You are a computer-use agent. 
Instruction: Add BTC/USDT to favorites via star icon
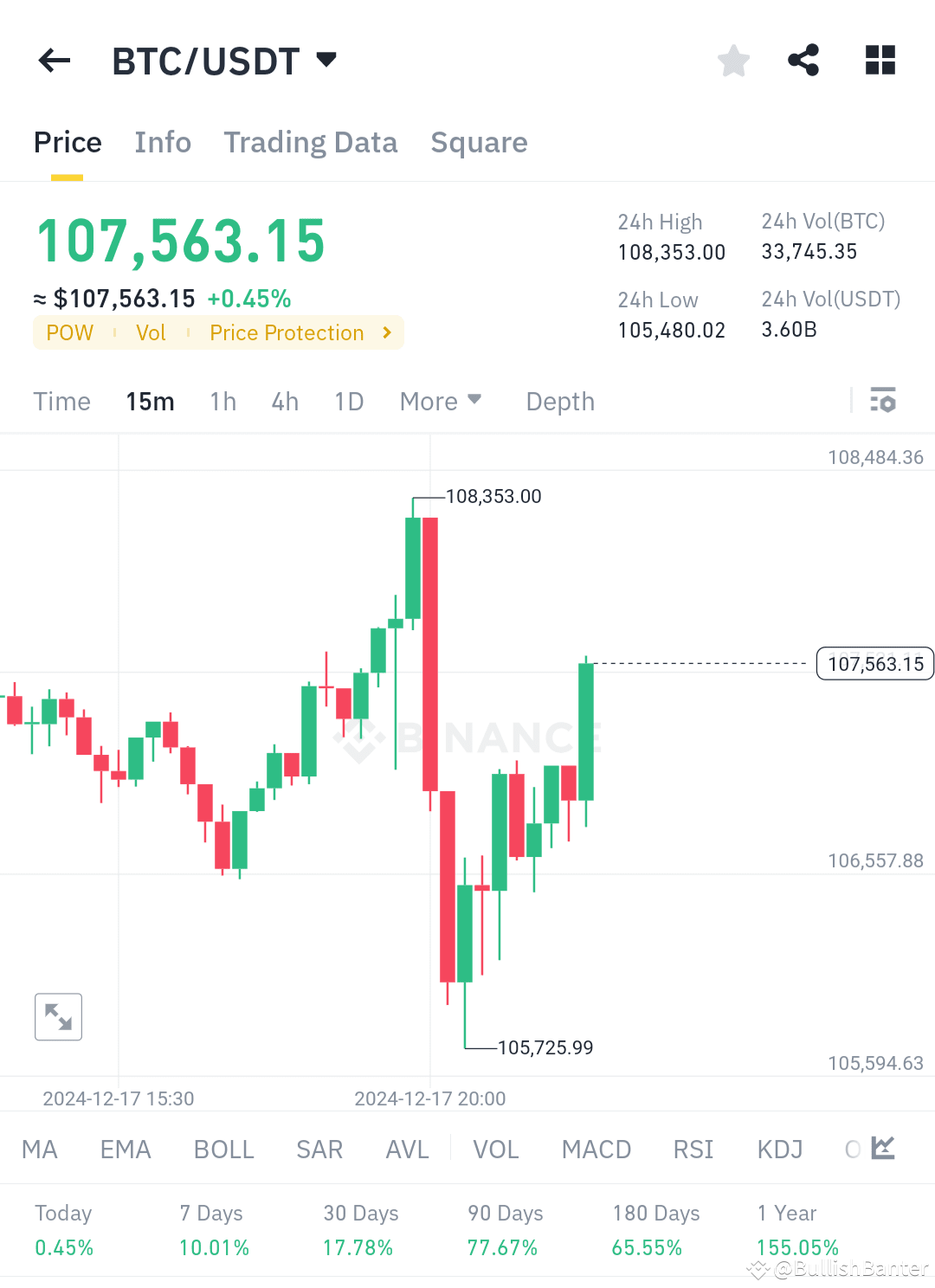click(x=733, y=60)
